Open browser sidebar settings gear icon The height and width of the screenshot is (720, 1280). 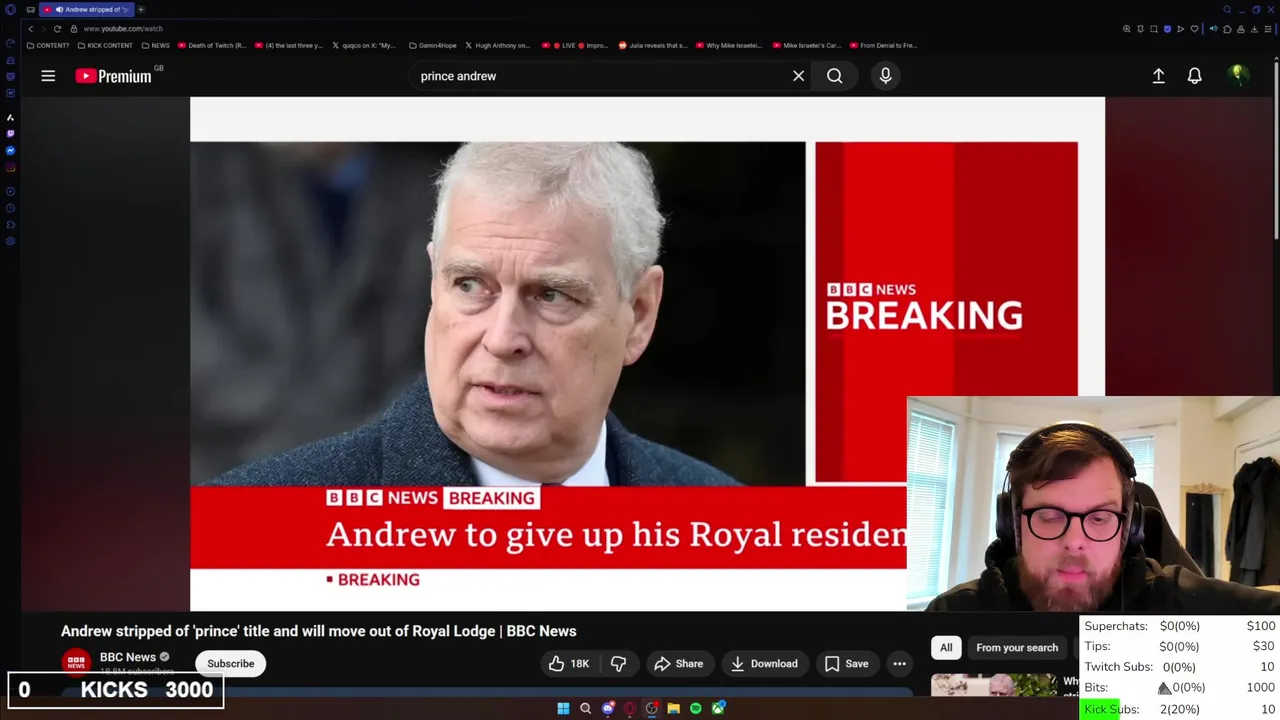(x=10, y=241)
